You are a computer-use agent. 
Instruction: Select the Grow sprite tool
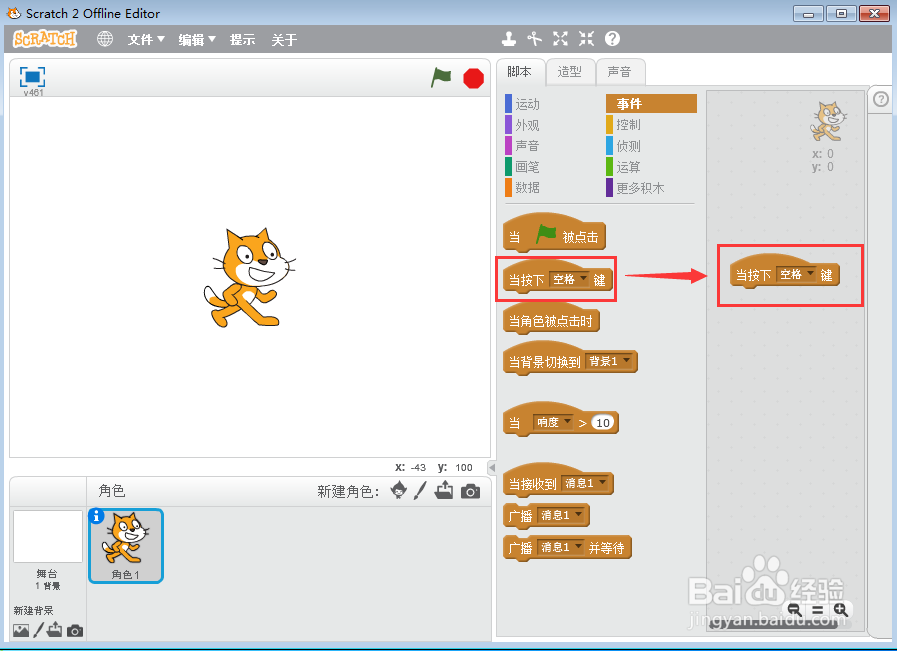[x=561, y=39]
